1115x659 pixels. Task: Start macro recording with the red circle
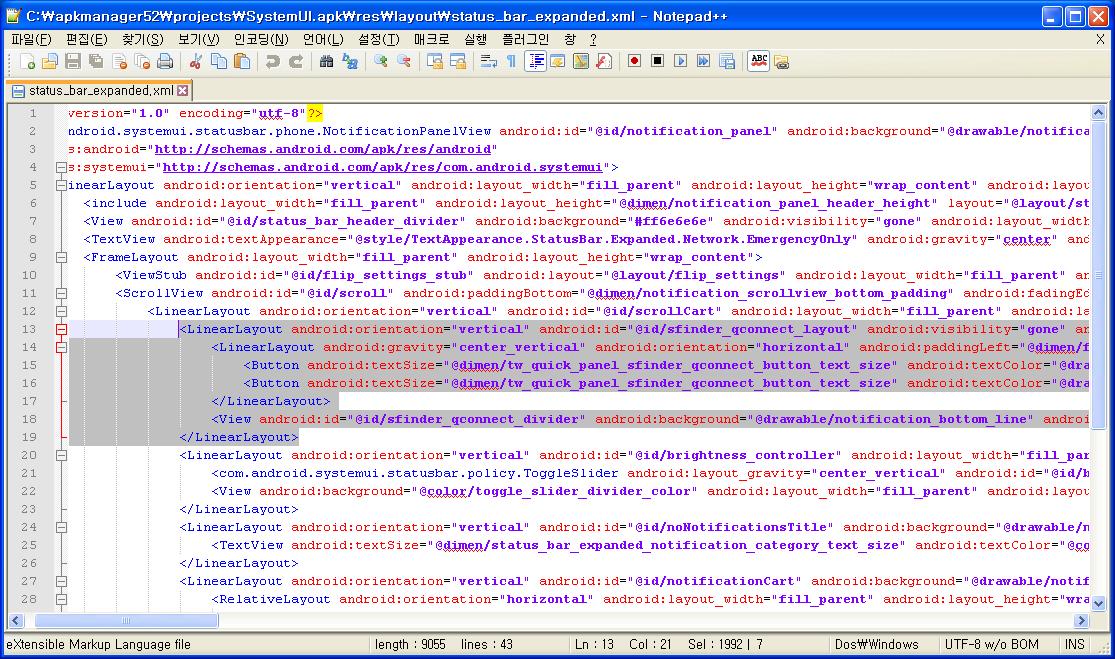pyautogui.click(x=634, y=61)
